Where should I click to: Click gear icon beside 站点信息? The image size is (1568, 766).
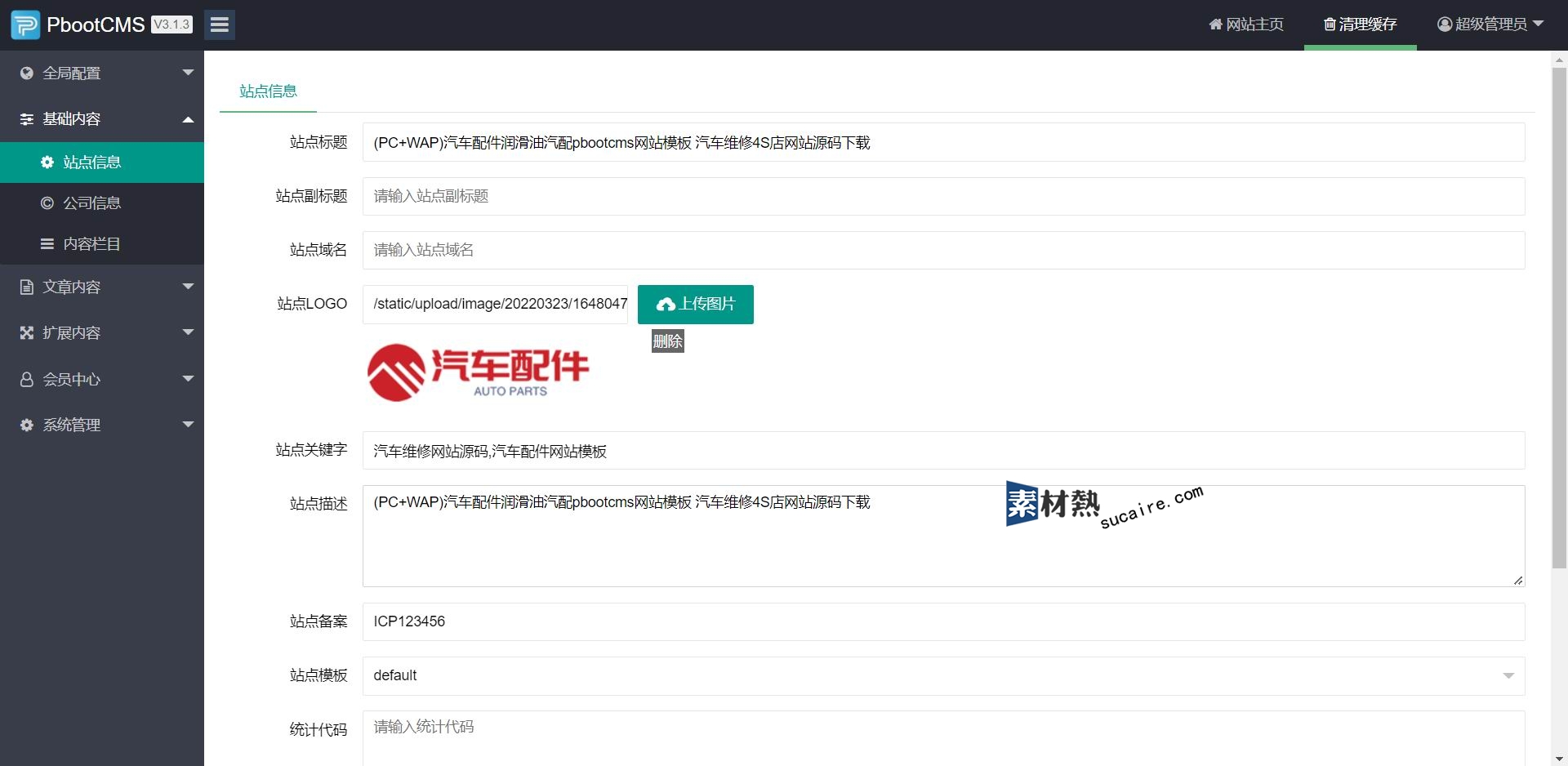(x=47, y=163)
